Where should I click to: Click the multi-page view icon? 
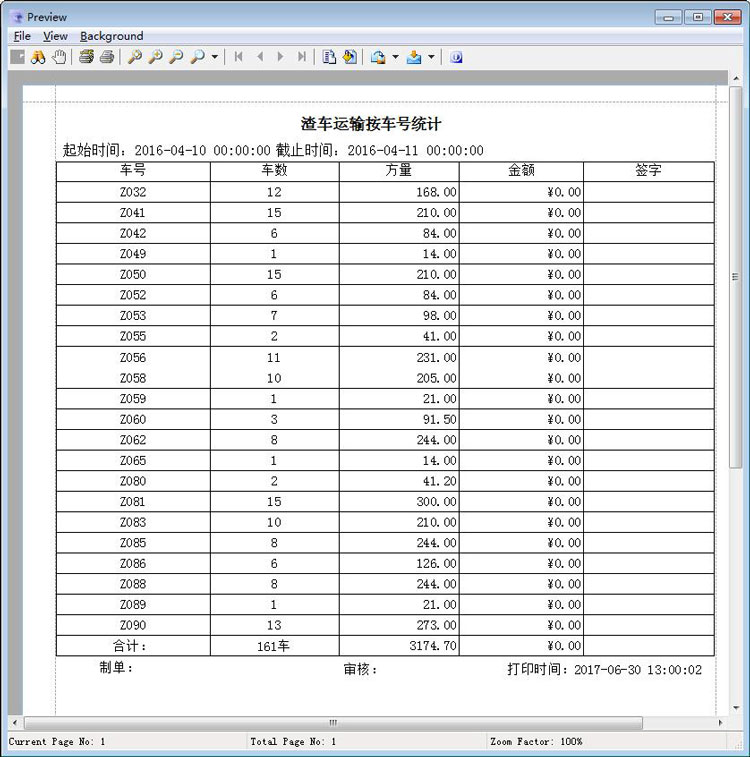click(329, 57)
